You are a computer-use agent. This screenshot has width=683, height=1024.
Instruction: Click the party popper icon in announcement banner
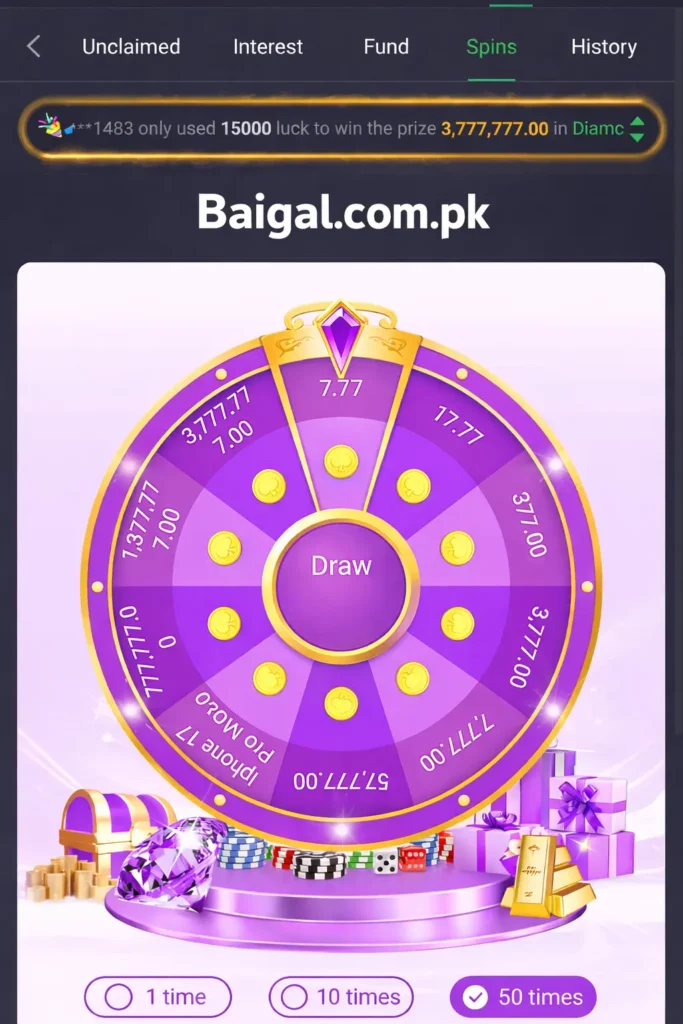pos(50,125)
